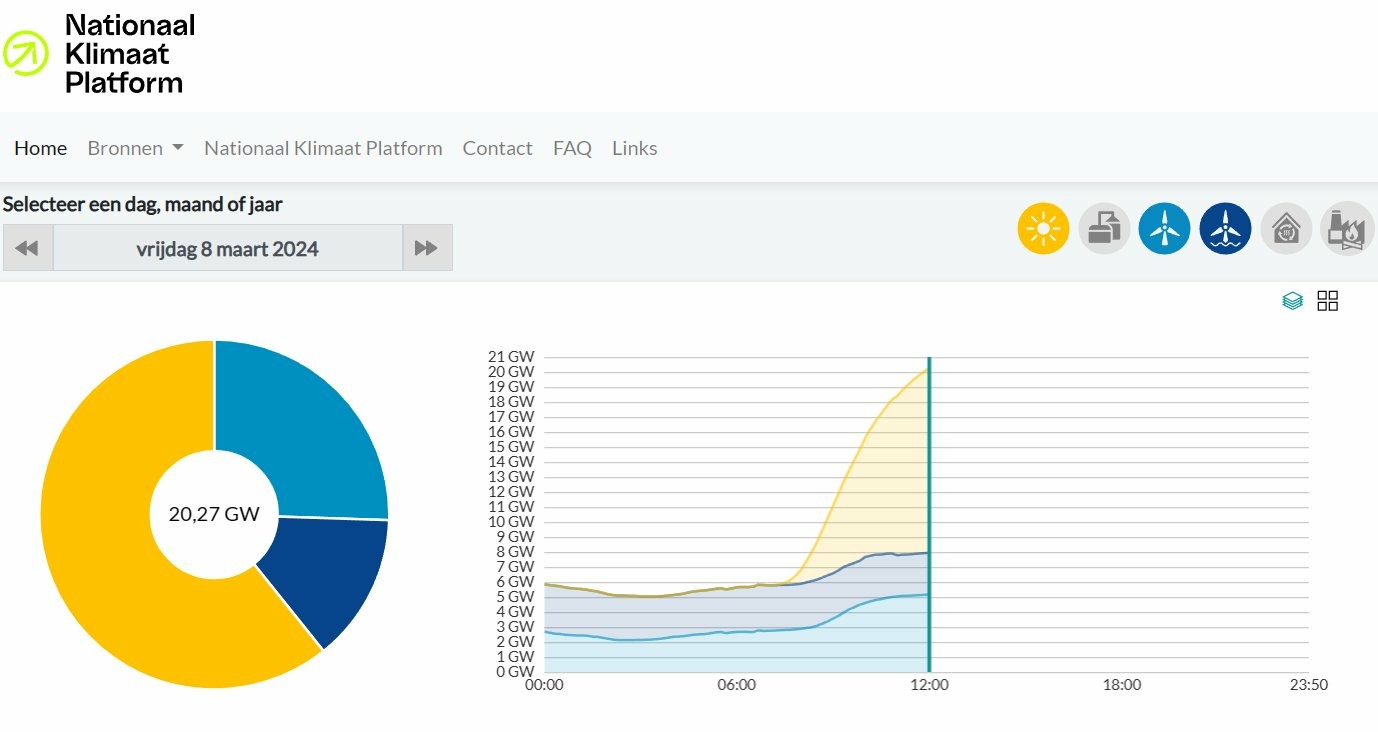Enable the factory with flame icon
The height and width of the screenshot is (732, 1378).
pyautogui.click(x=1346, y=229)
